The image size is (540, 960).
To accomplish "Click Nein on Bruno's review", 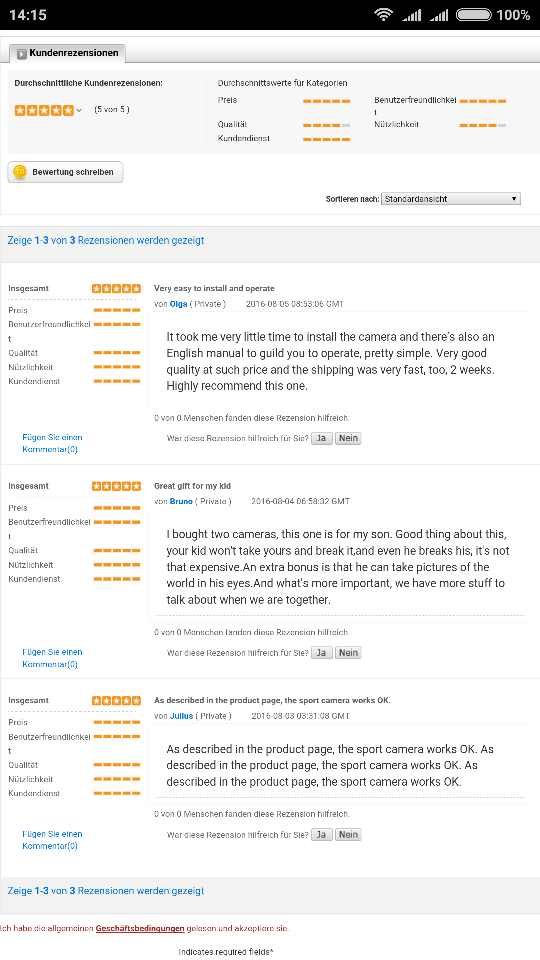I will pos(348,653).
